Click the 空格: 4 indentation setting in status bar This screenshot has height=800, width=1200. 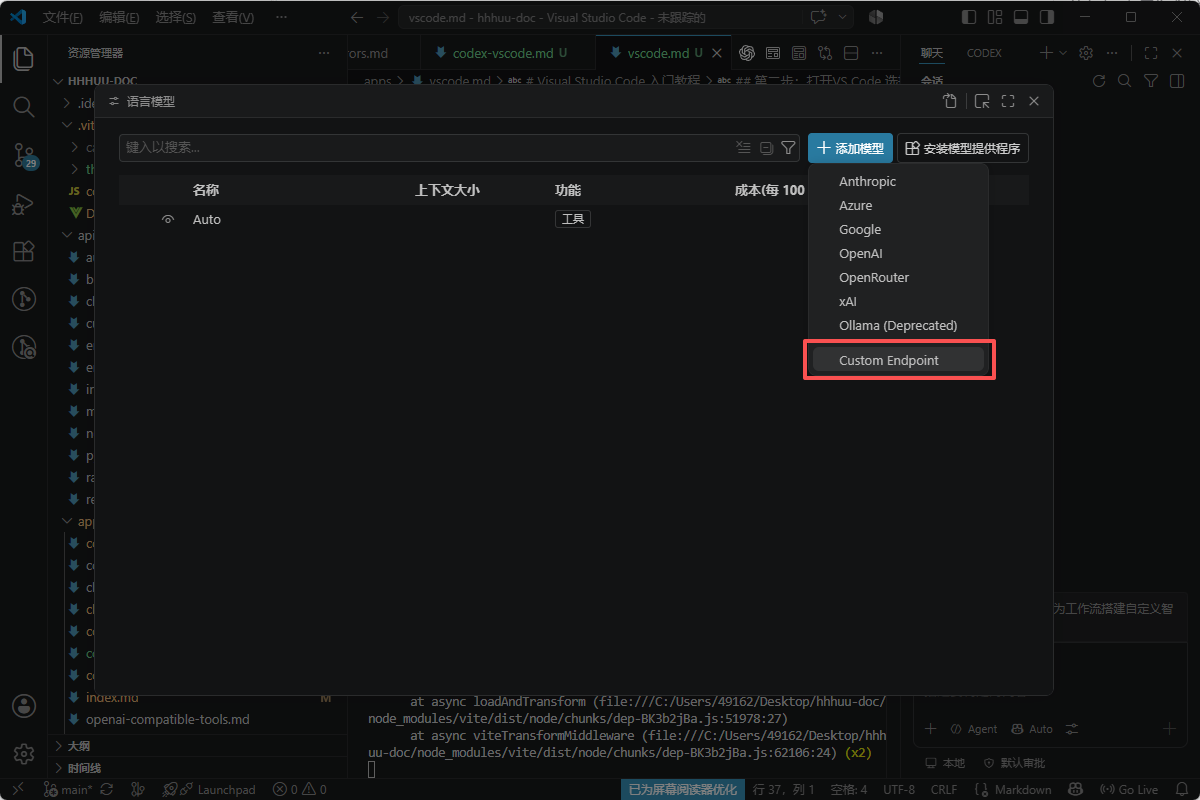click(x=849, y=789)
